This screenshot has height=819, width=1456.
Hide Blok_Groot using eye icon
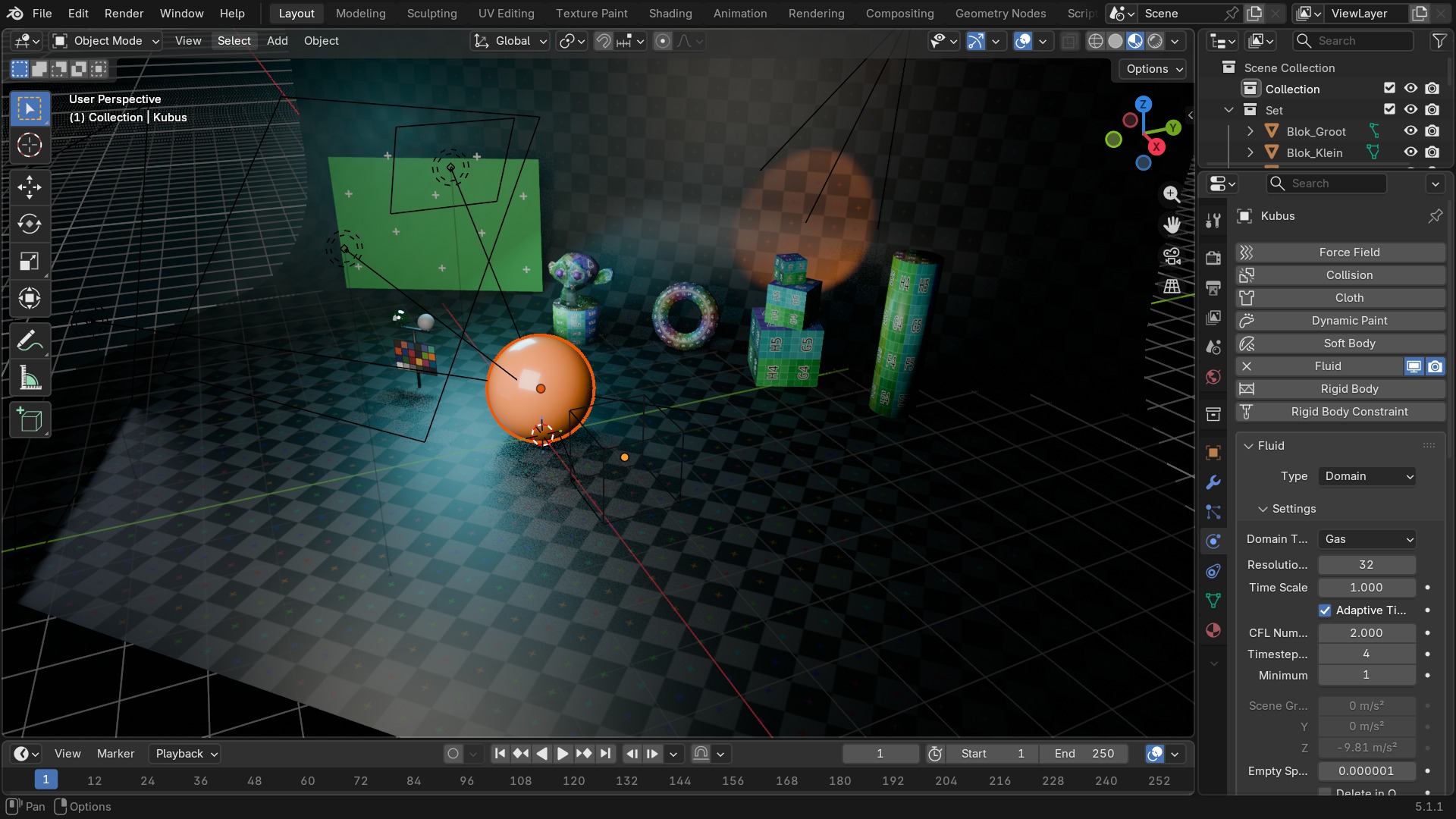pyautogui.click(x=1410, y=131)
